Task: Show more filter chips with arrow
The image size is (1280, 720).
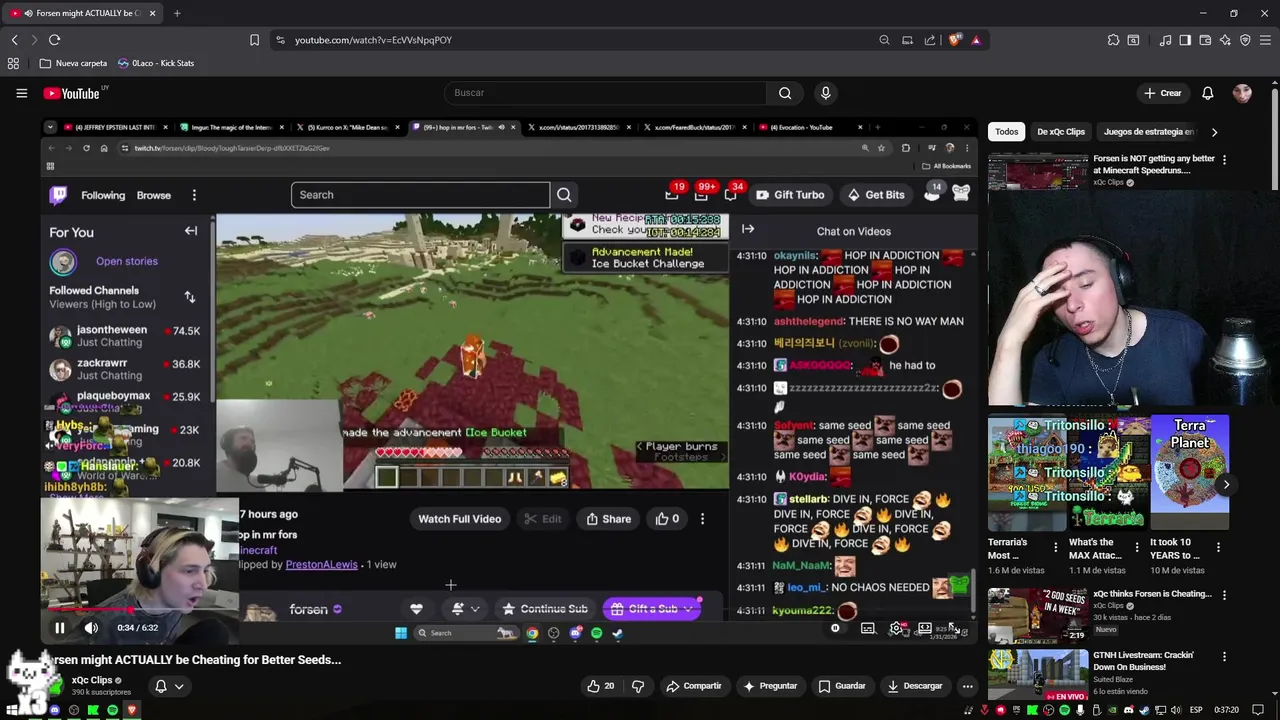Action: coord(1214,131)
